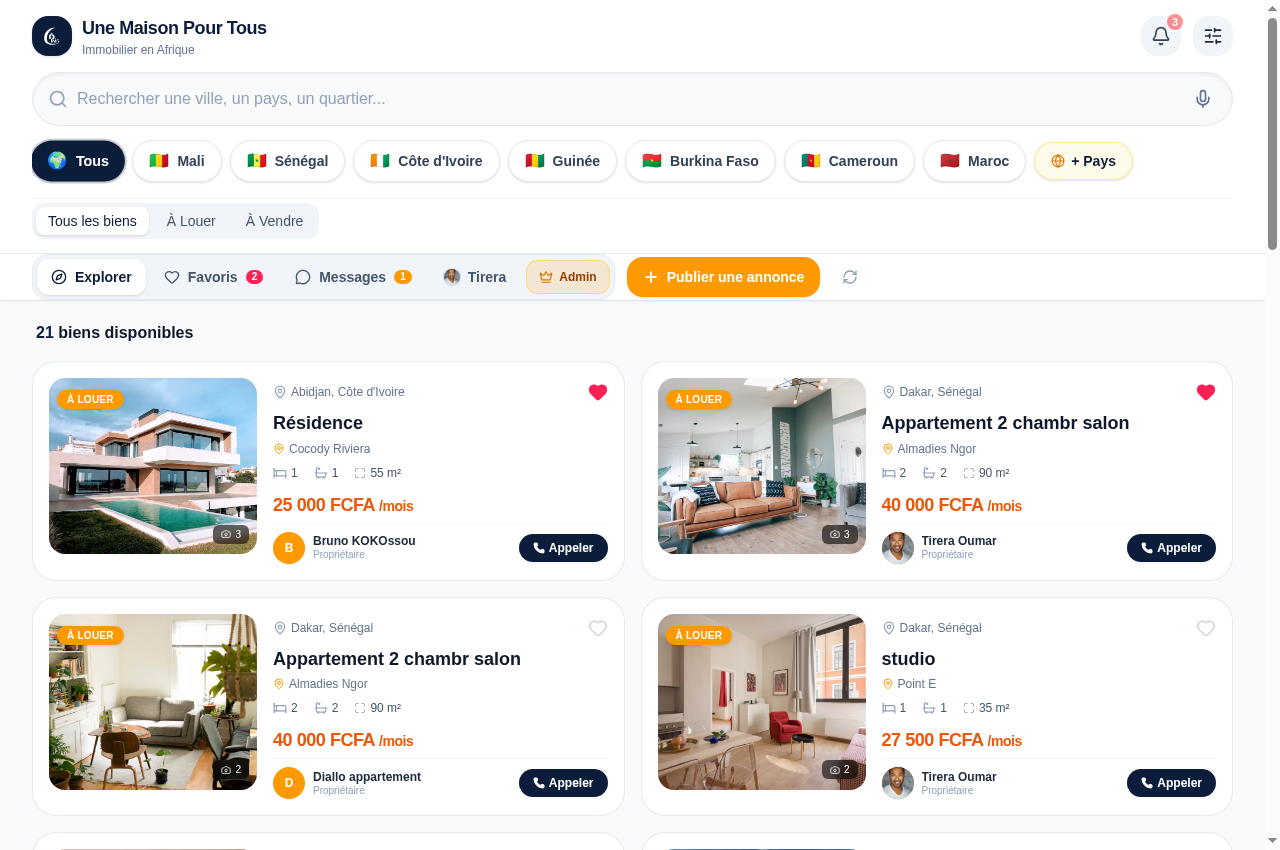1280x850 pixels.
Task: Click the refresh icon beside Publier une annonce
Action: (x=850, y=277)
